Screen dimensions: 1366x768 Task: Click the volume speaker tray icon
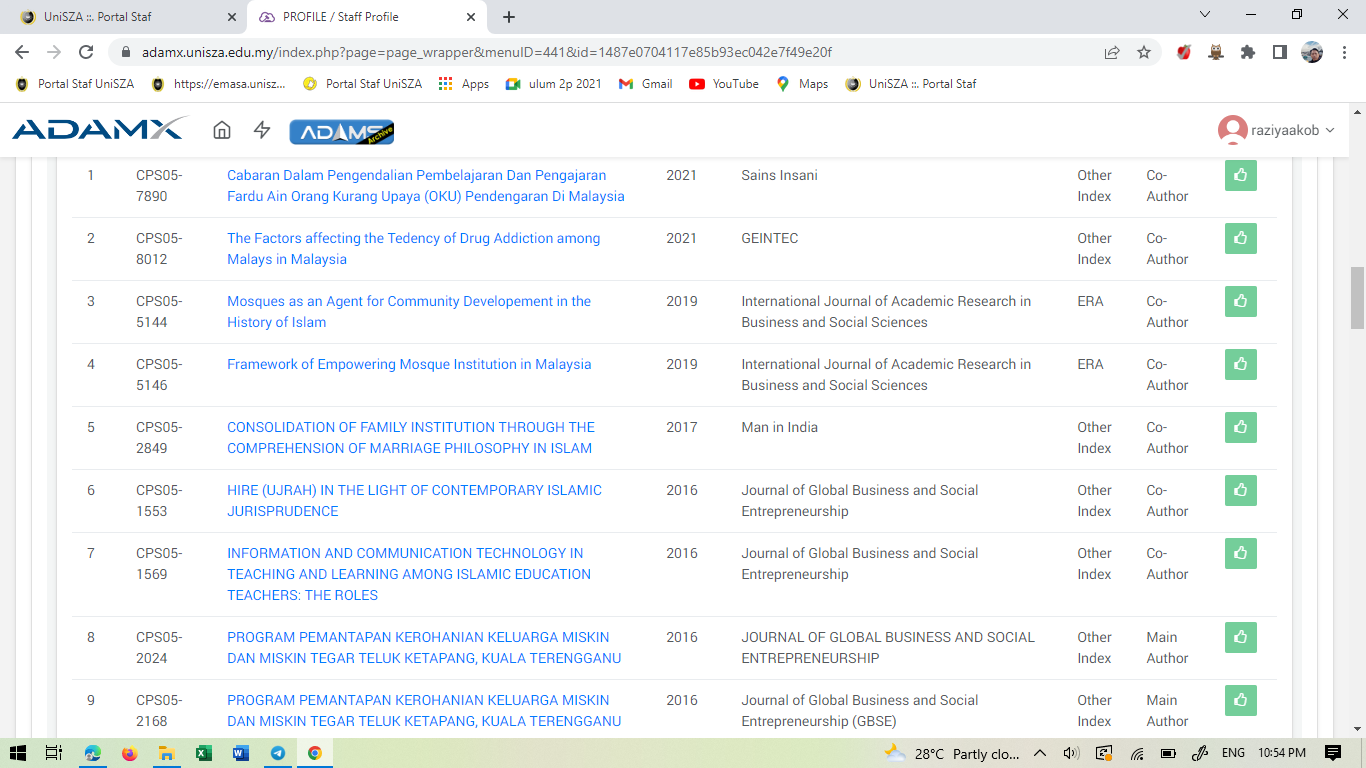(x=1071, y=753)
